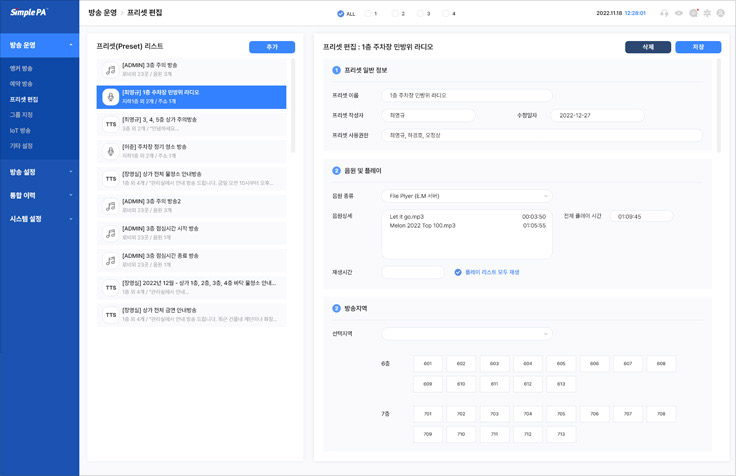Select radio option 2 in top bar
Screen dimensions: 736x476
coord(392,14)
